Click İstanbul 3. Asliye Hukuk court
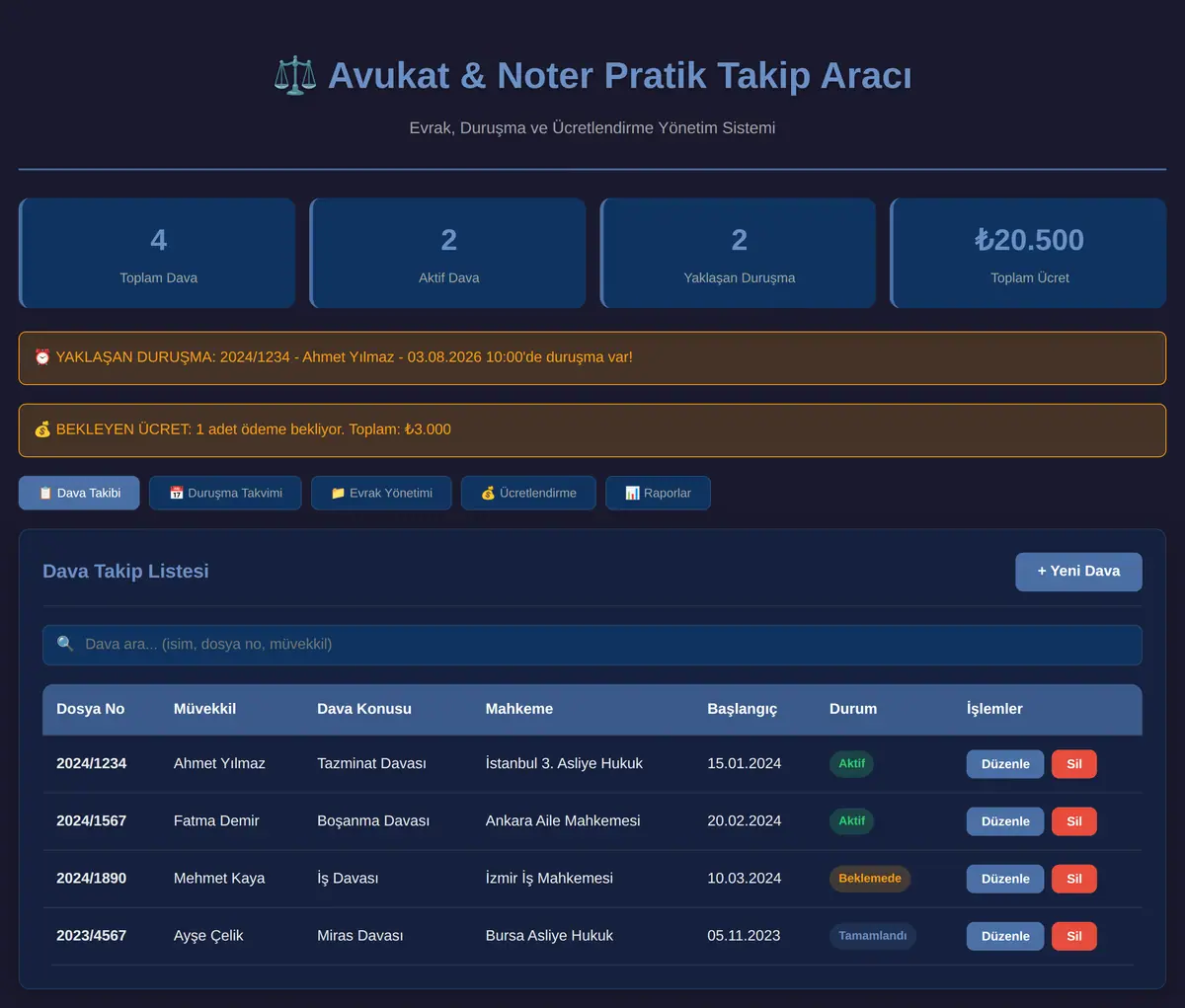This screenshot has height=1008, width=1185. click(x=564, y=763)
